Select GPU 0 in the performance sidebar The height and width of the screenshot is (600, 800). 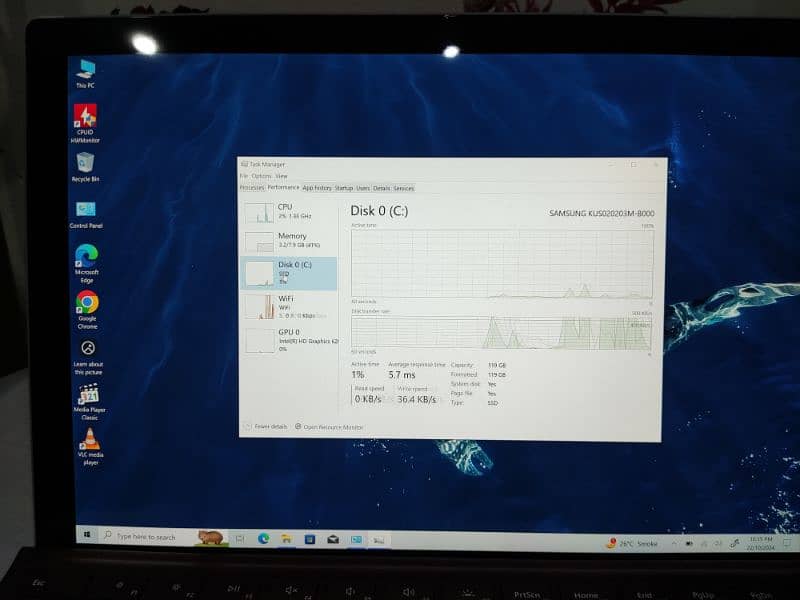(x=289, y=340)
